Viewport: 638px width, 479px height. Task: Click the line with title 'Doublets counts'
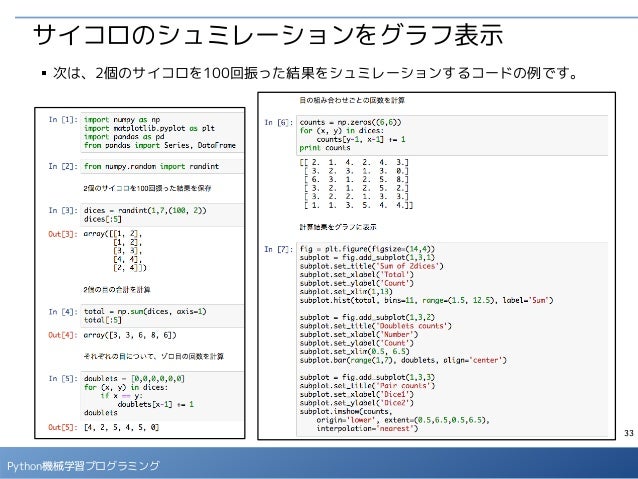[376, 326]
